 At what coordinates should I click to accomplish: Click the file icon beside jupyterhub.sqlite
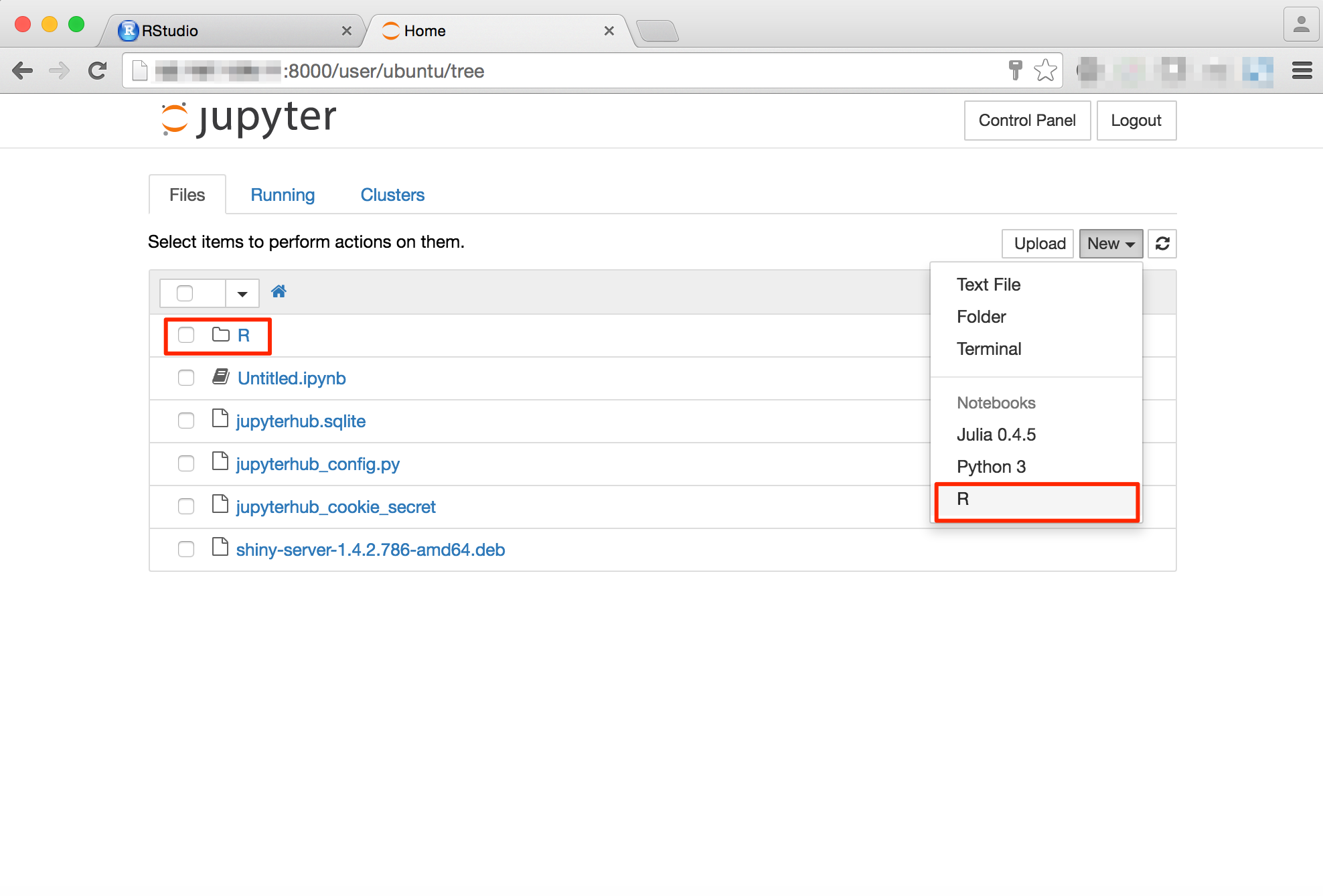(220, 419)
